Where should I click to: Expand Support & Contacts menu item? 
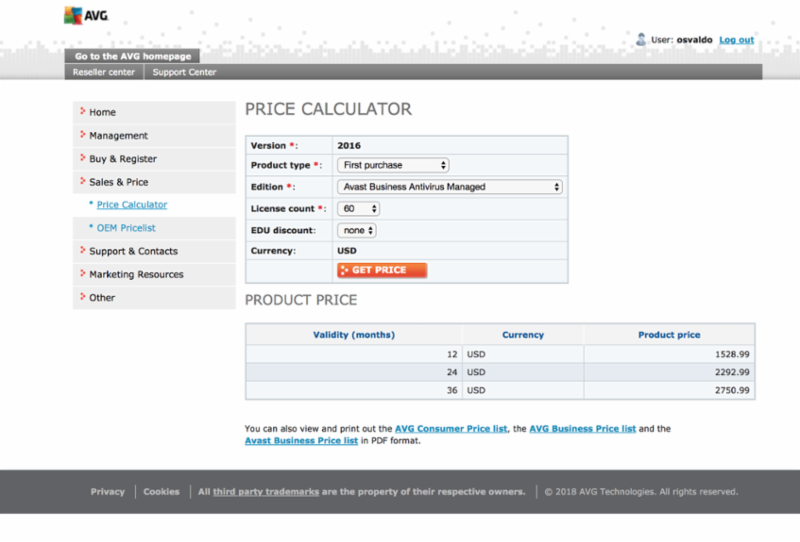[x=133, y=251]
